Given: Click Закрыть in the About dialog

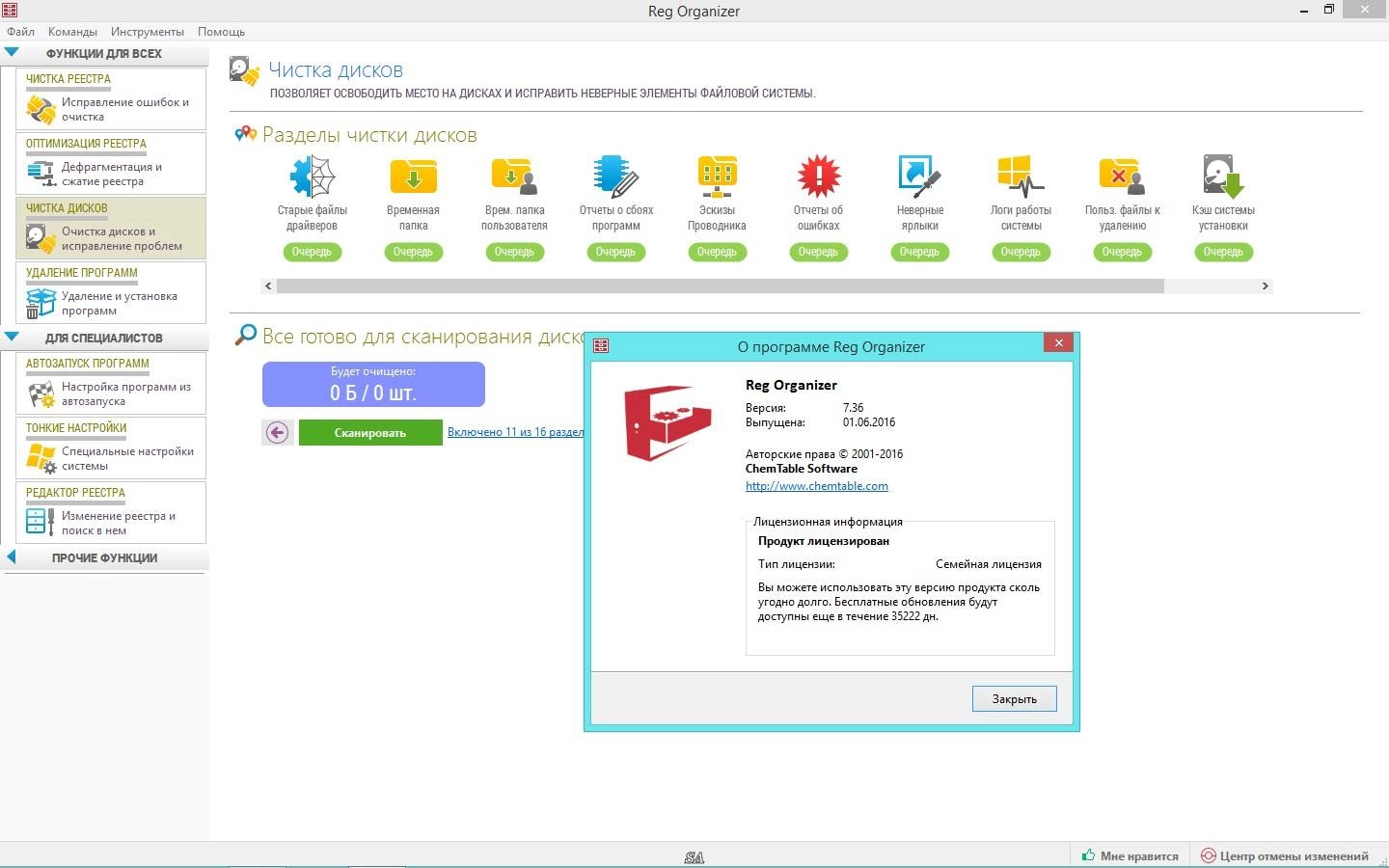Looking at the screenshot, I should click(x=1014, y=698).
